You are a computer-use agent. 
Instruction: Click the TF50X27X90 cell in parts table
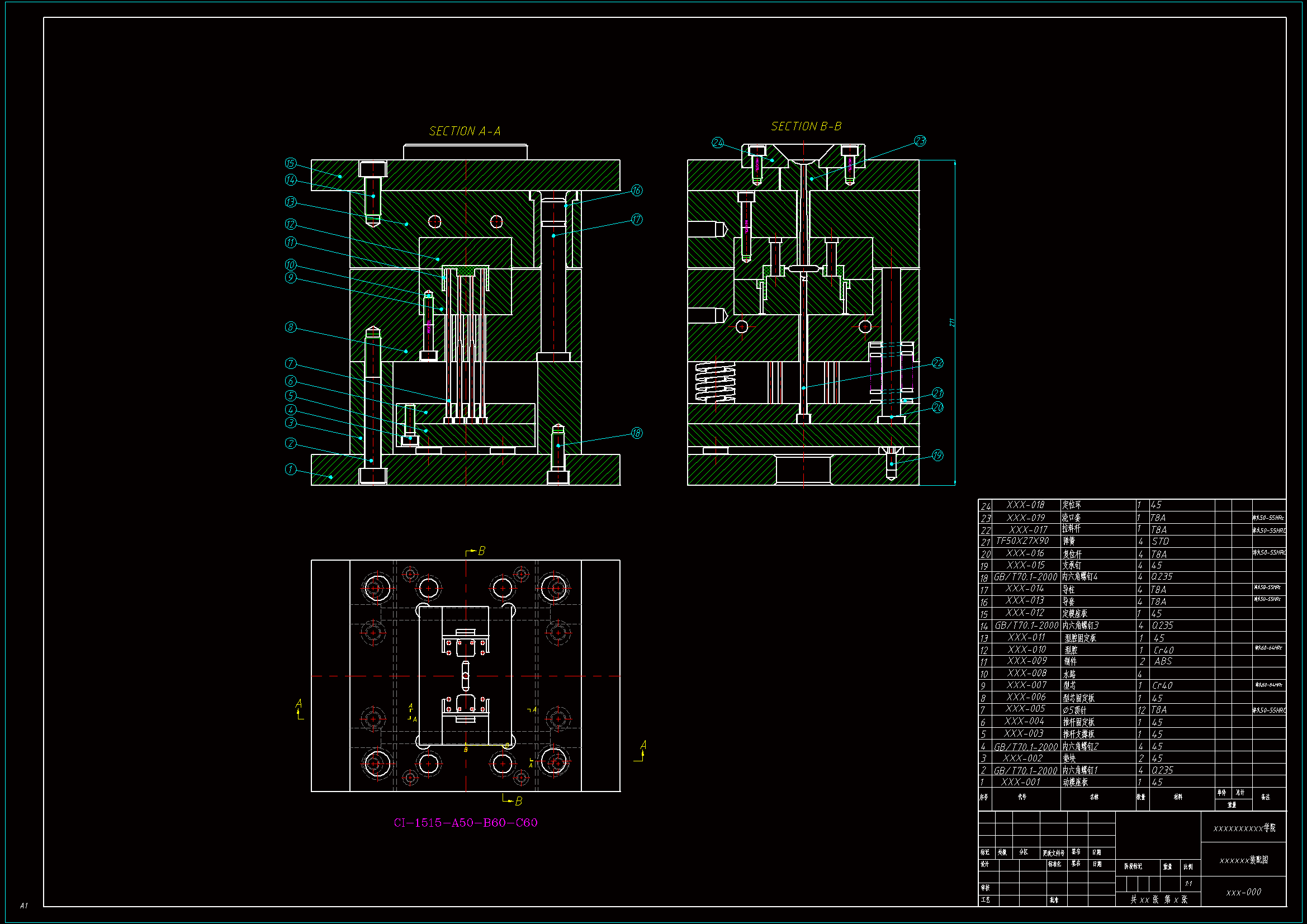[1022, 541]
